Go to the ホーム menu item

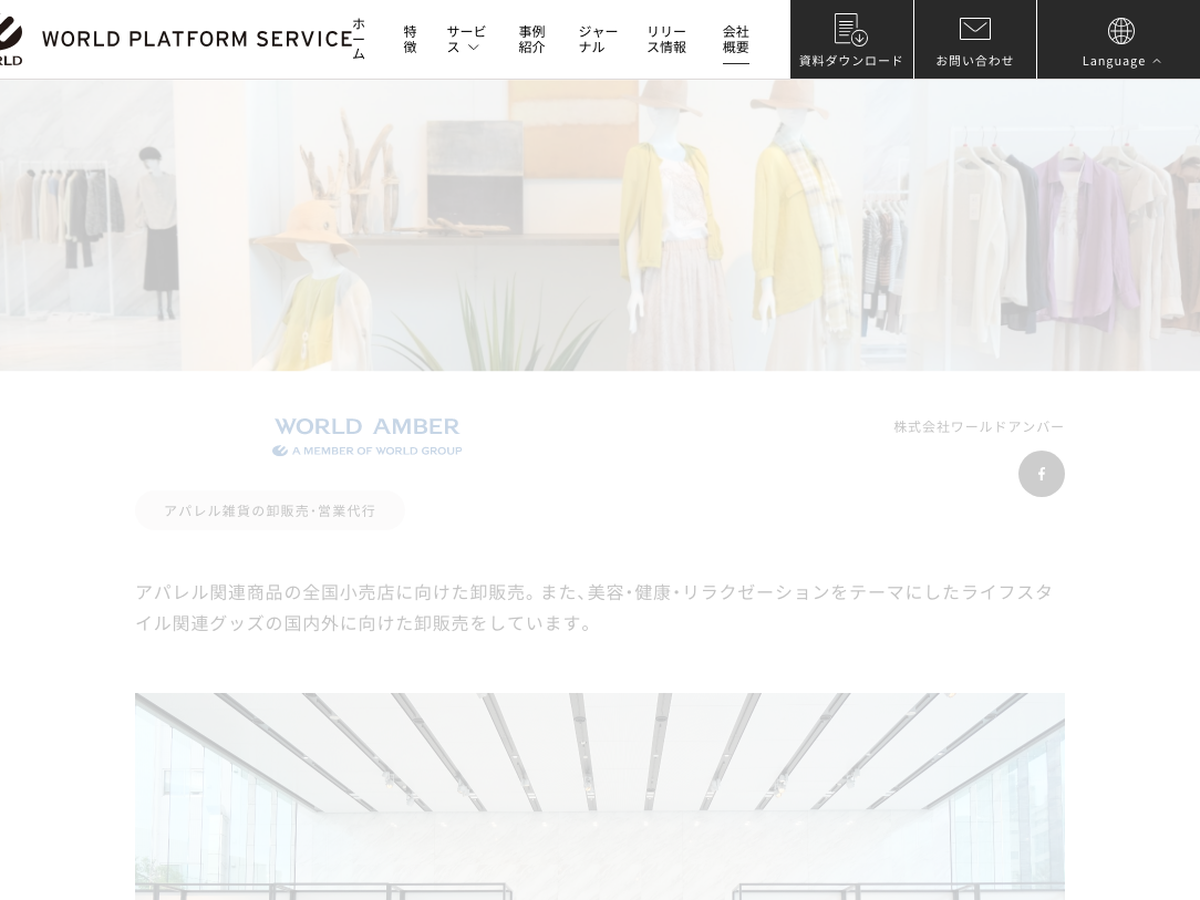[x=359, y=39]
